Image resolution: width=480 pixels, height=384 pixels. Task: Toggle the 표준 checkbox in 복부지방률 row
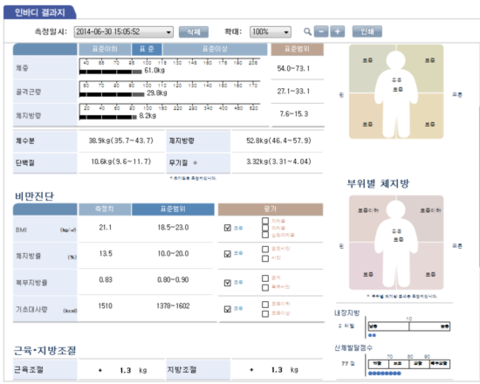[x=227, y=283]
